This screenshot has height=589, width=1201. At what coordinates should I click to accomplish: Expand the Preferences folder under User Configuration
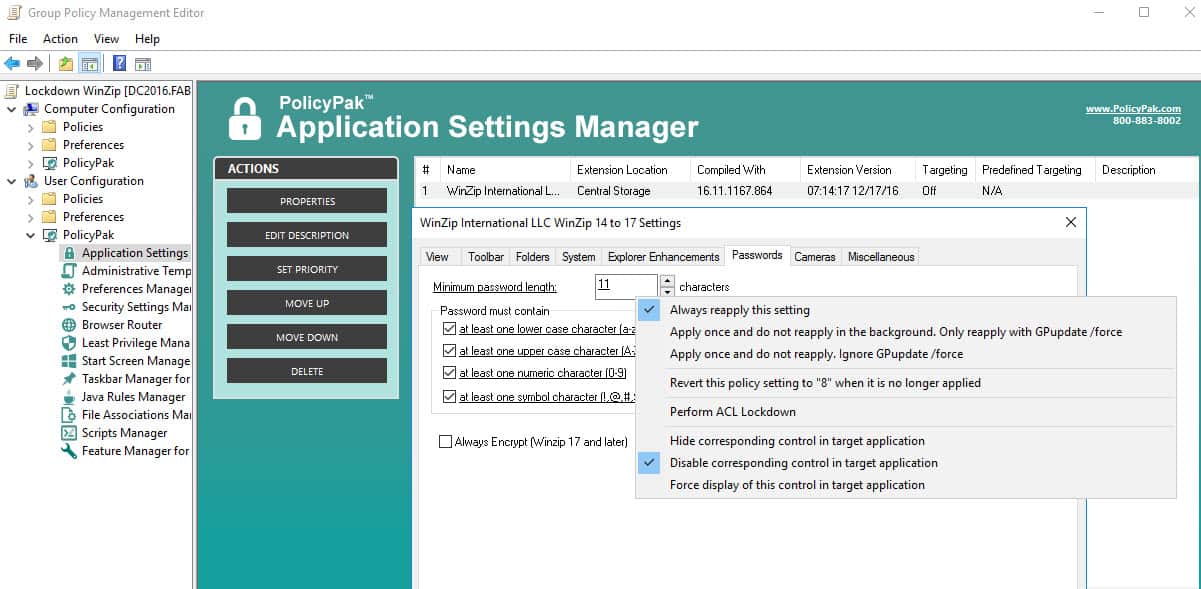point(30,217)
